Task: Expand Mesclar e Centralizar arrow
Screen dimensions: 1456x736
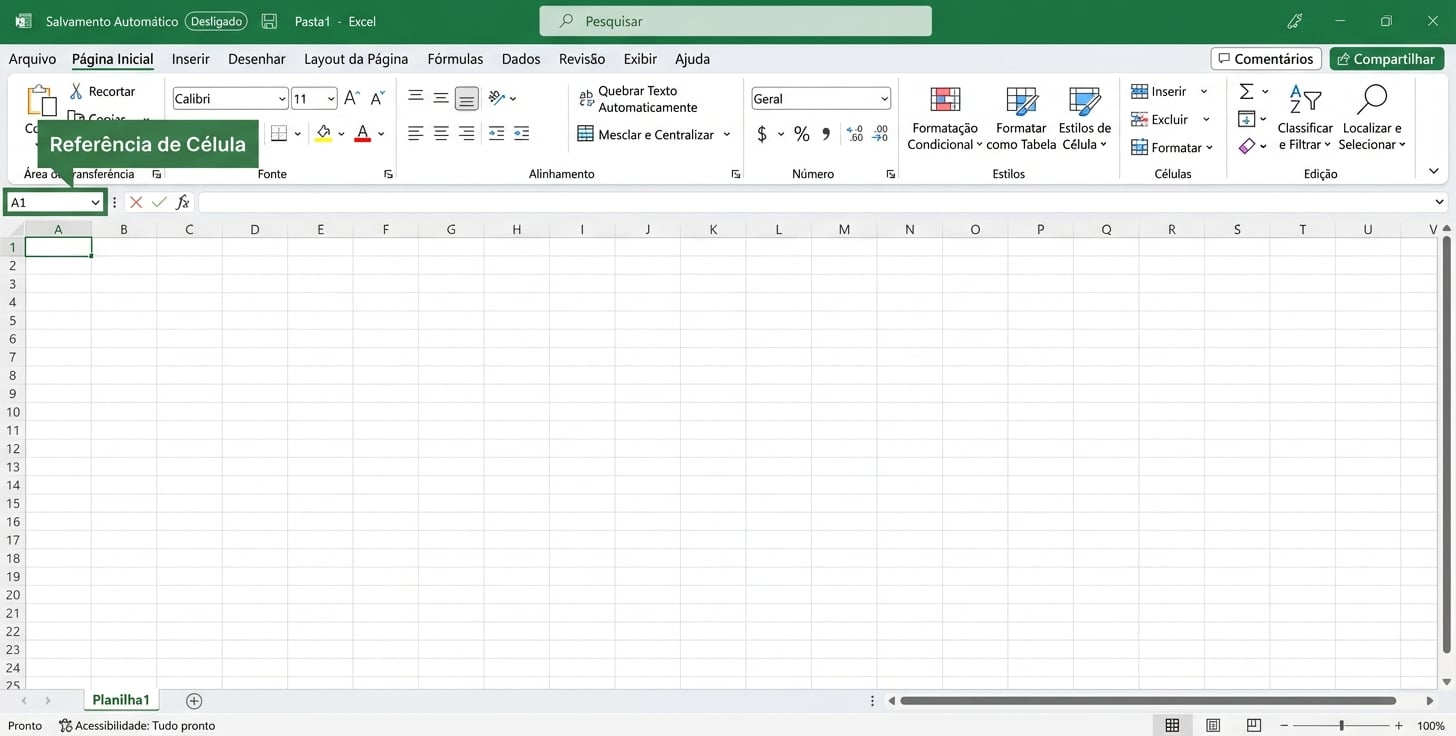Action: [727, 134]
